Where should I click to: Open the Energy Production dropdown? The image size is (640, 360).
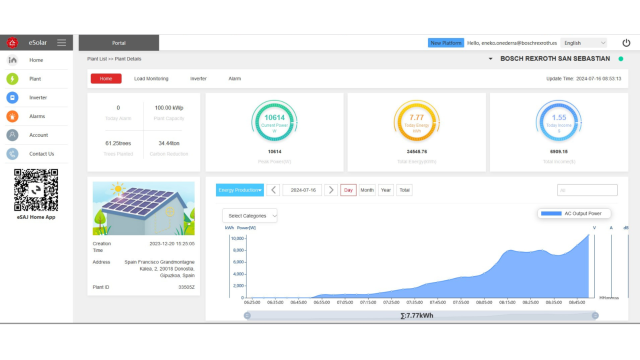[x=240, y=190]
